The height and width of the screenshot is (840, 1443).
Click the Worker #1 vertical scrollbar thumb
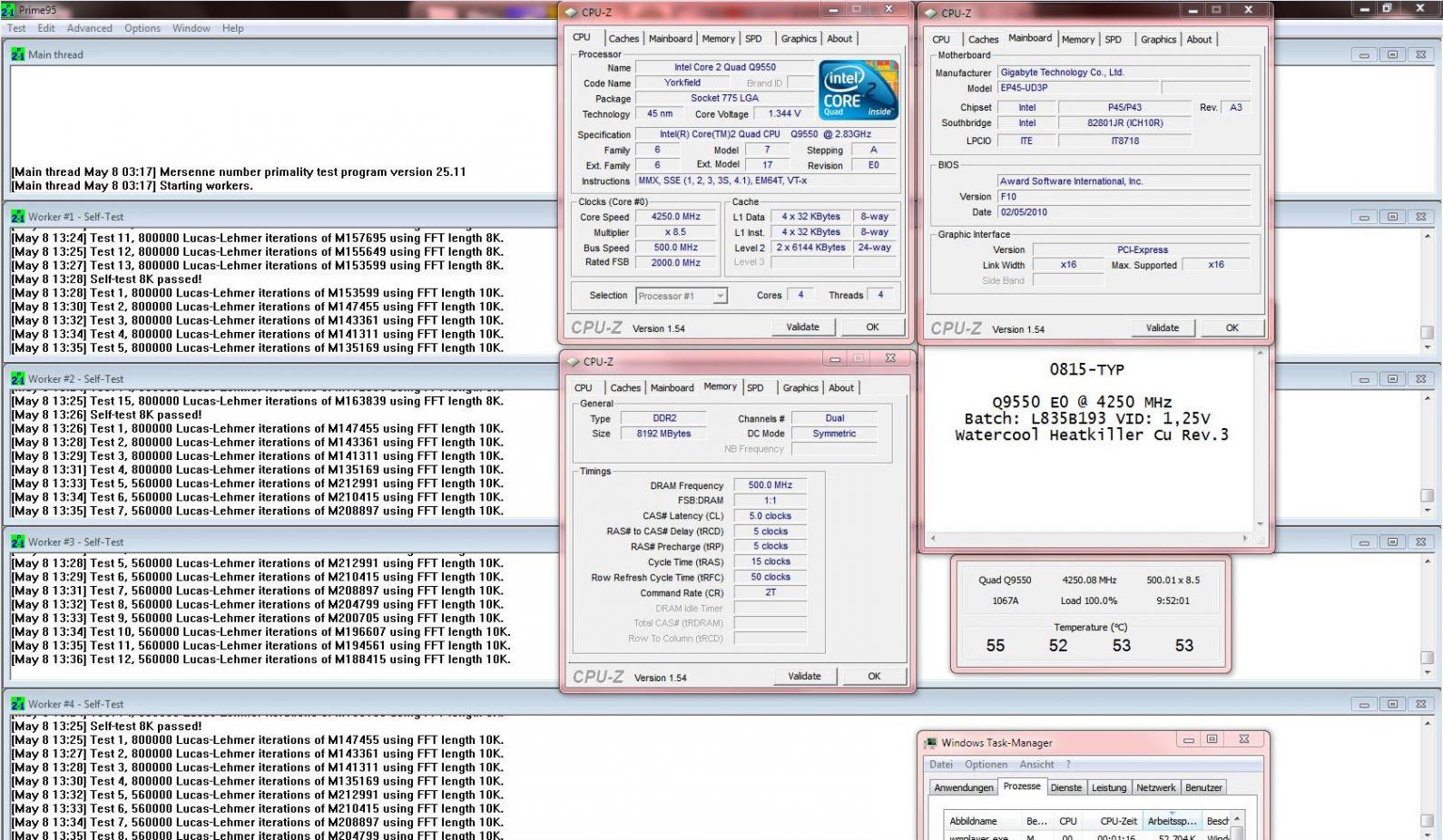pyautogui.click(x=1427, y=333)
